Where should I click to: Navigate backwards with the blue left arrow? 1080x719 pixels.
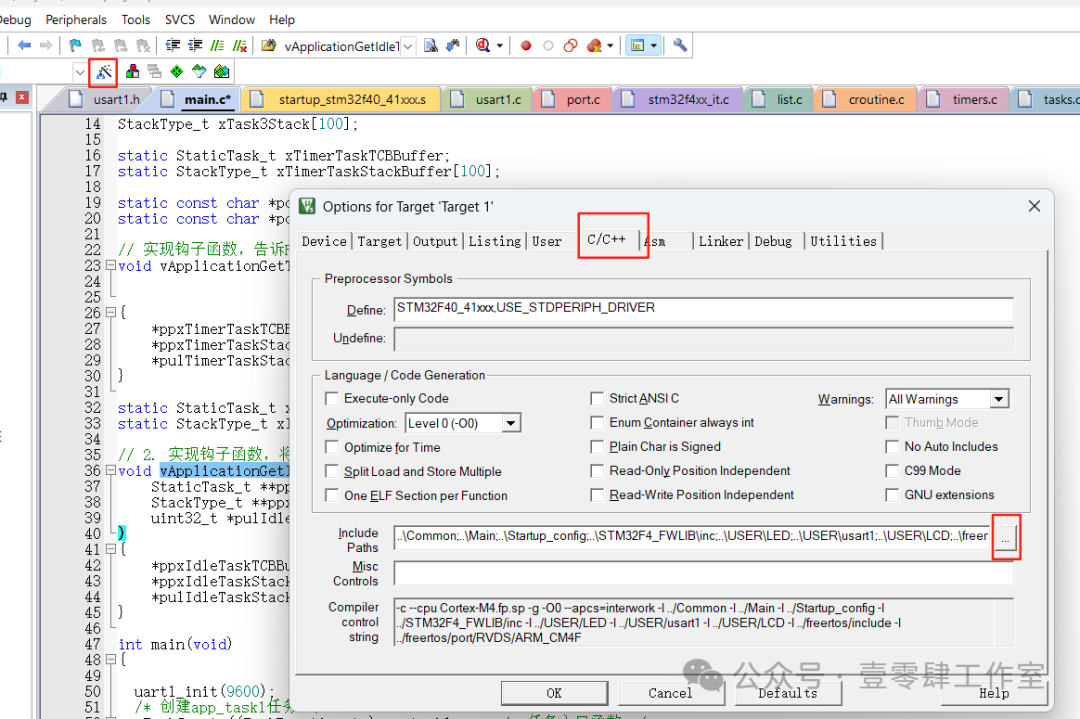tap(24, 45)
